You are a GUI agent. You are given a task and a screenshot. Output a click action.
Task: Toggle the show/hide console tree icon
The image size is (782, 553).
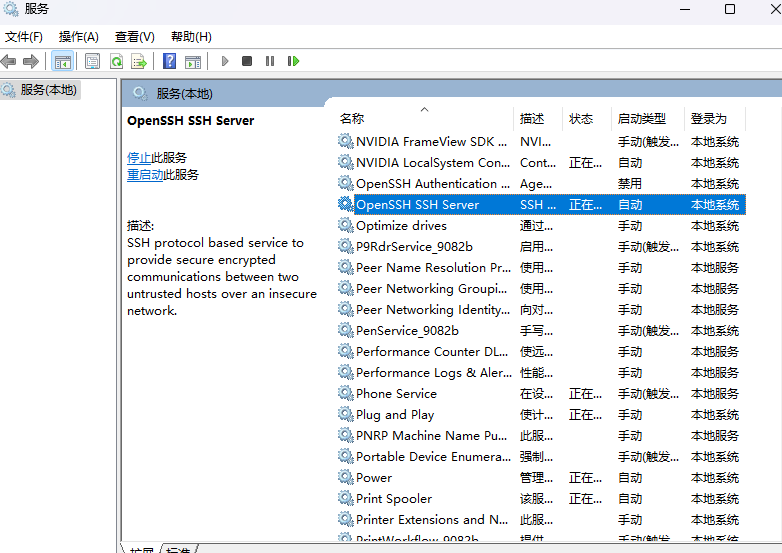pyautogui.click(x=63, y=61)
